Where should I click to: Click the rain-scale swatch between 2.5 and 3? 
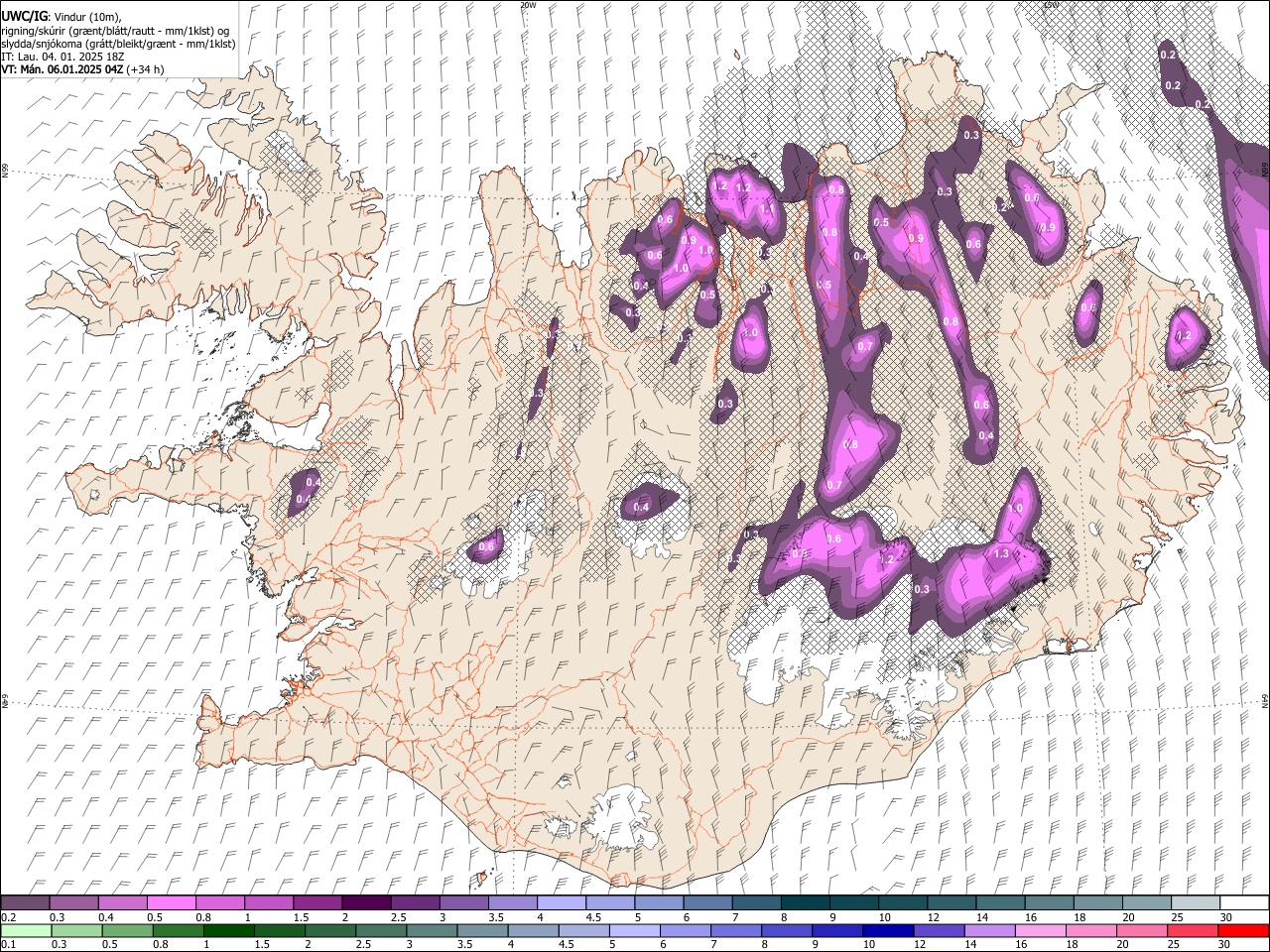[x=380, y=930]
